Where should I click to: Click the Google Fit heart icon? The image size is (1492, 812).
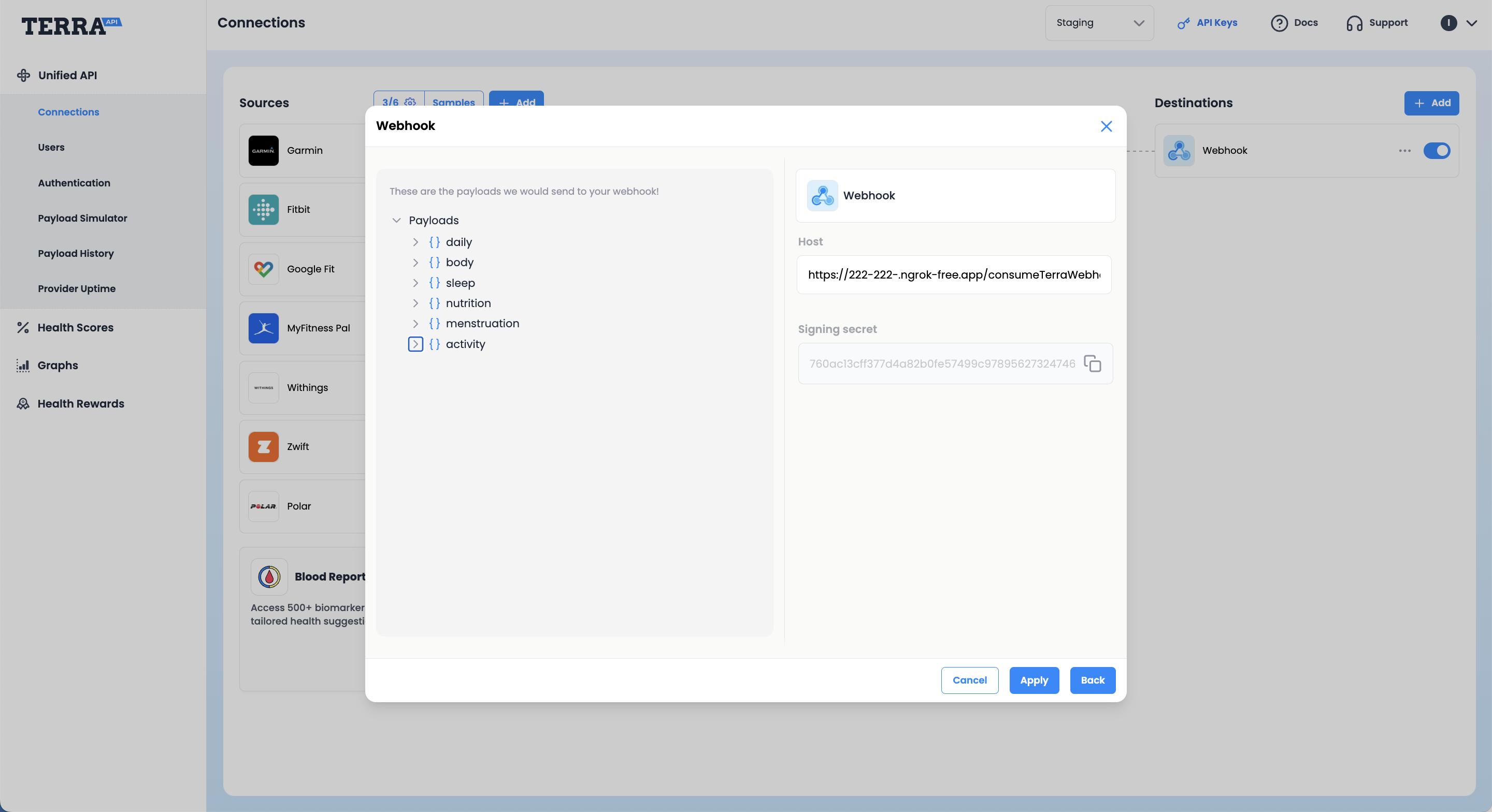pos(264,269)
